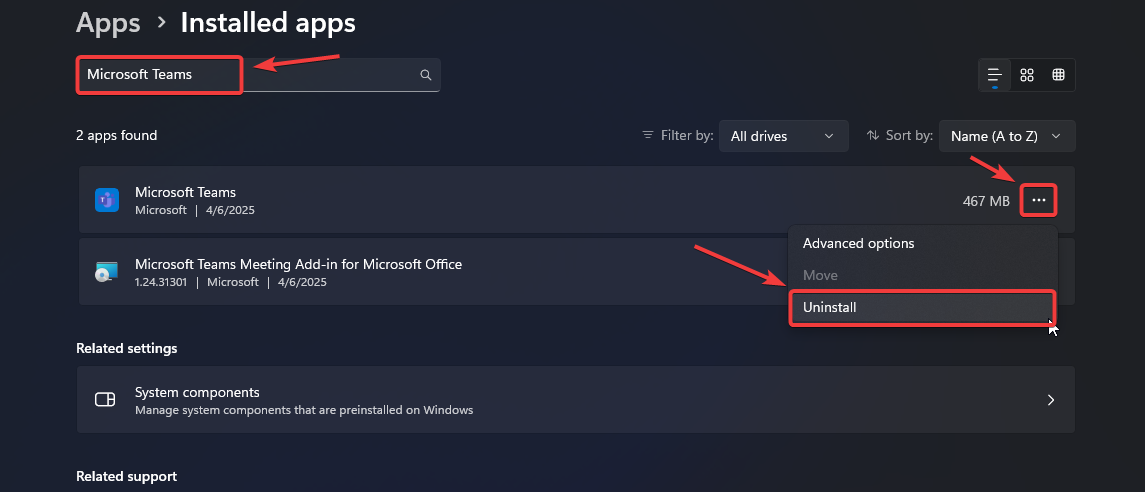Click the search magnifier icon
The height and width of the screenshot is (492, 1145).
pos(426,75)
